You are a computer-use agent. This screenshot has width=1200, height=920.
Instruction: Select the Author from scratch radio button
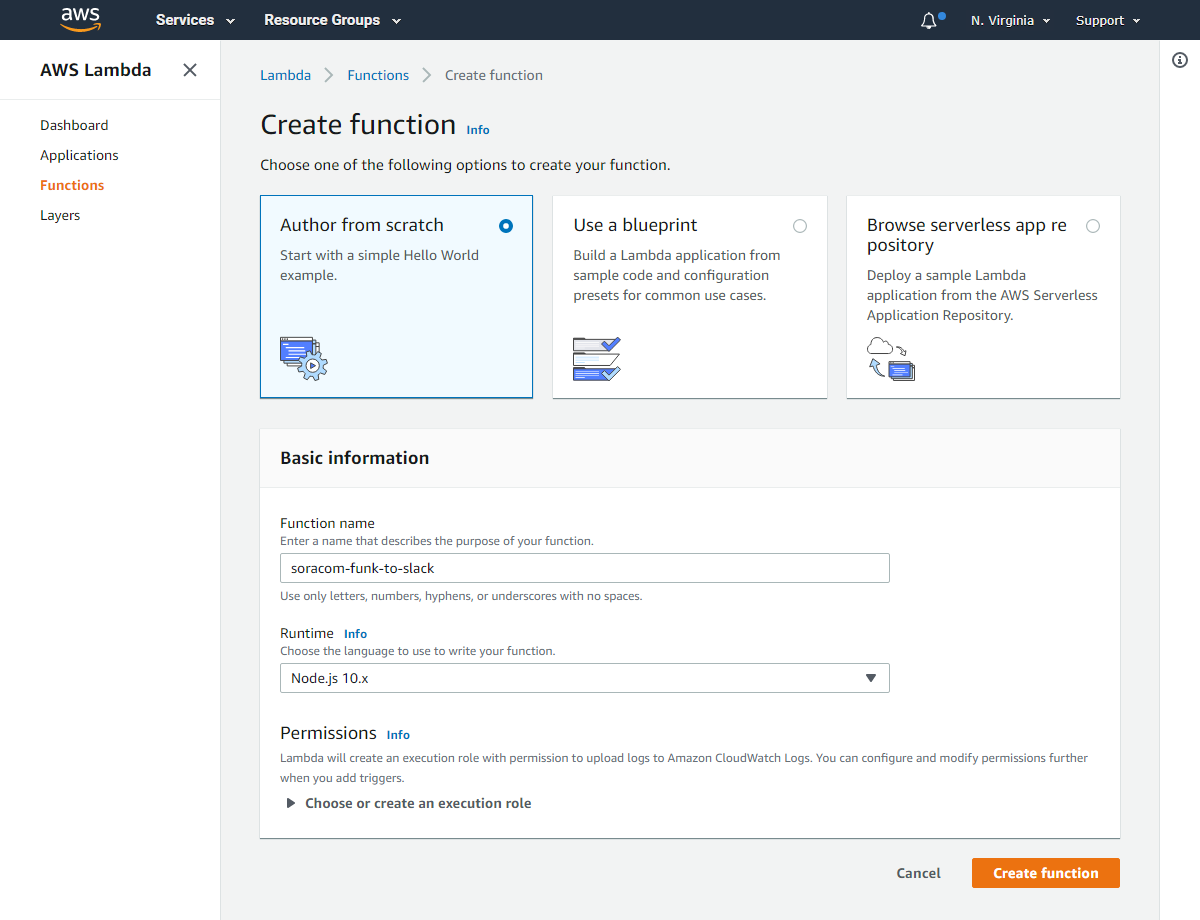click(506, 226)
